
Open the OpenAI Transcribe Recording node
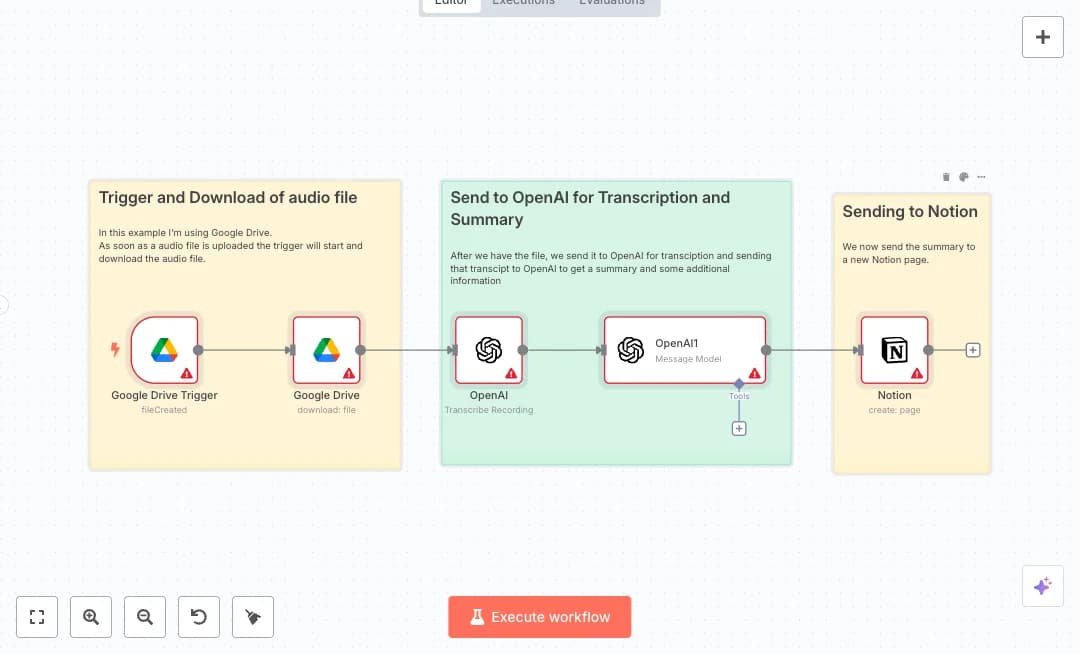(488, 350)
